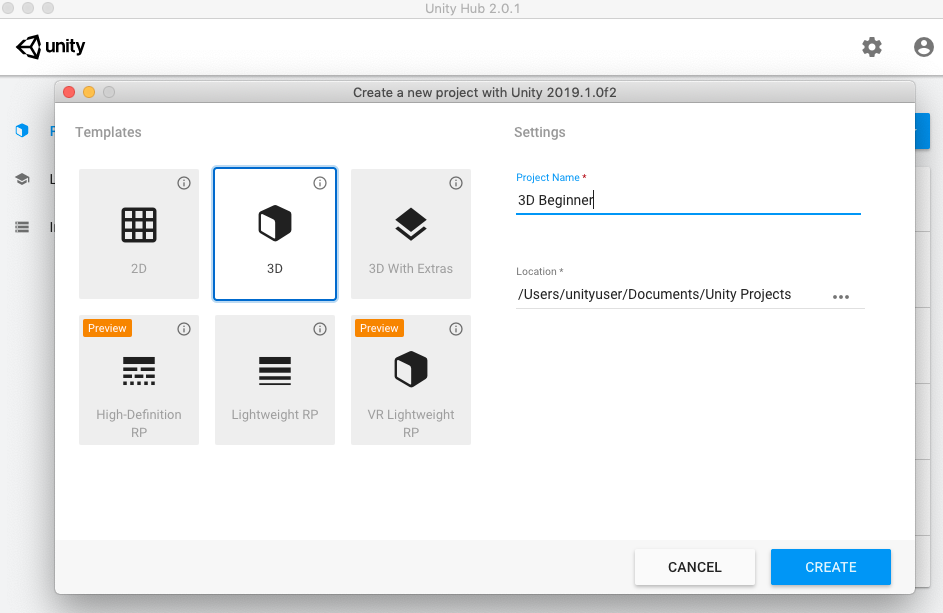Select the 3D template card
Screen dimensions: 943x613
275,234
